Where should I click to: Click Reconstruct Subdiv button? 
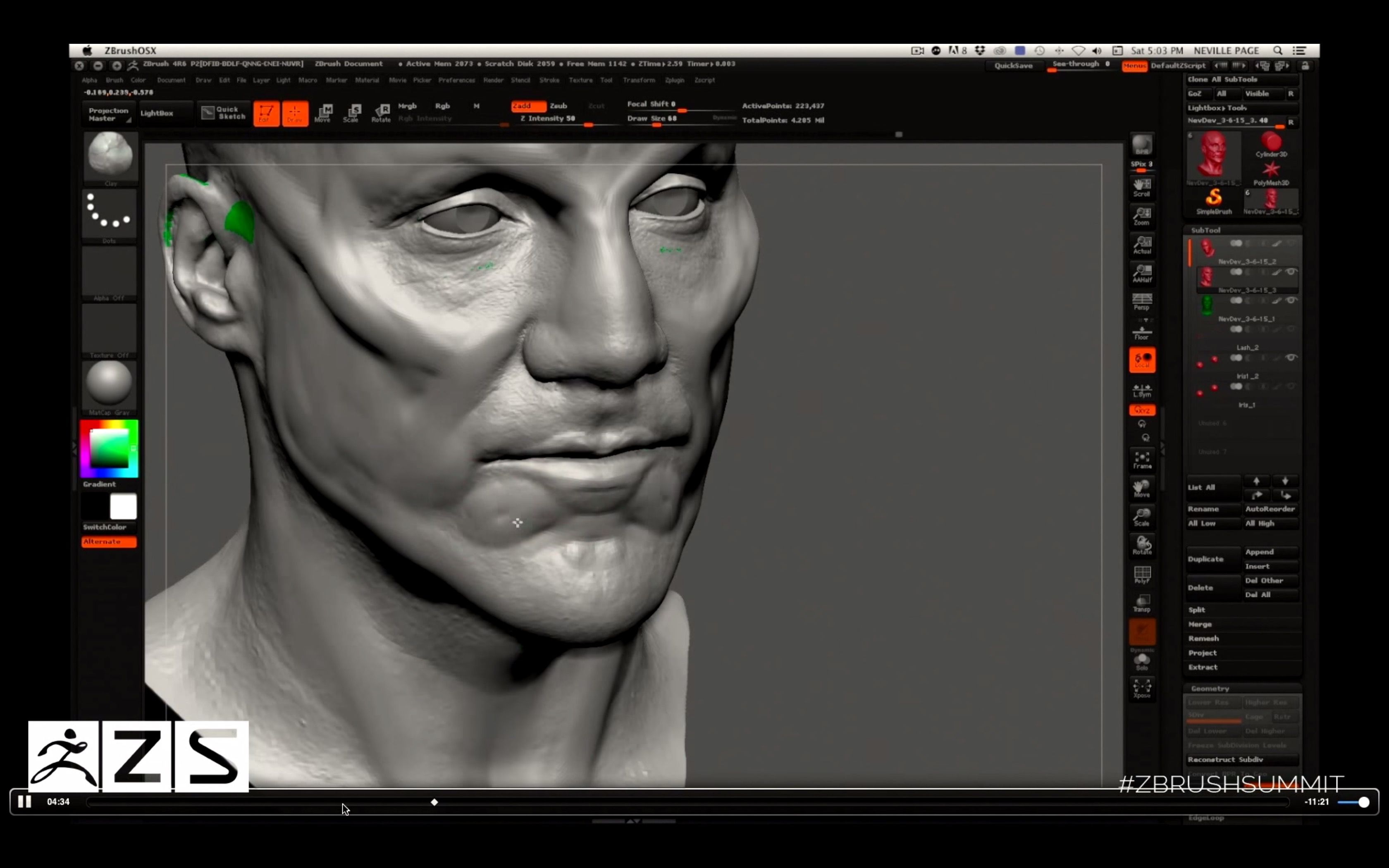[1242, 760]
